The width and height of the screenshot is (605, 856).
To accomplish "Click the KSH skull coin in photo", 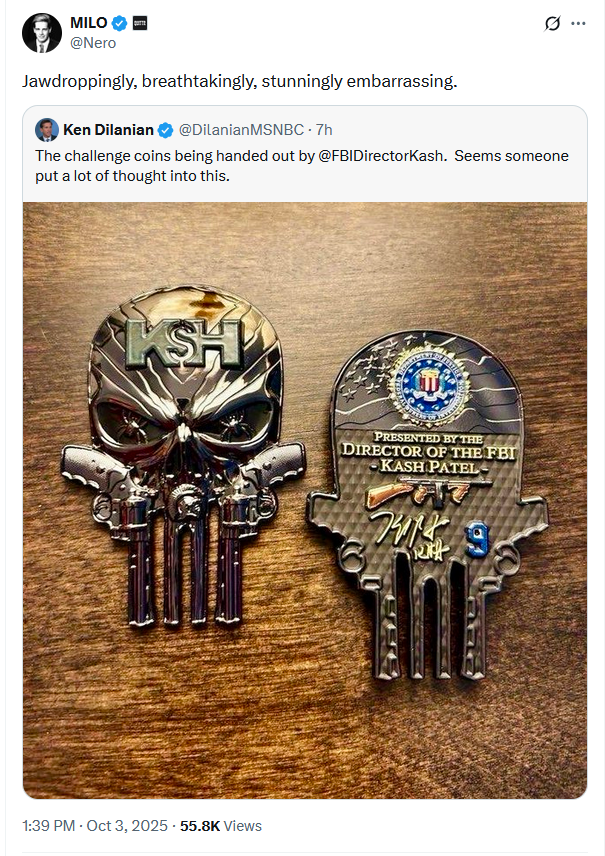I will [x=184, y=455].
